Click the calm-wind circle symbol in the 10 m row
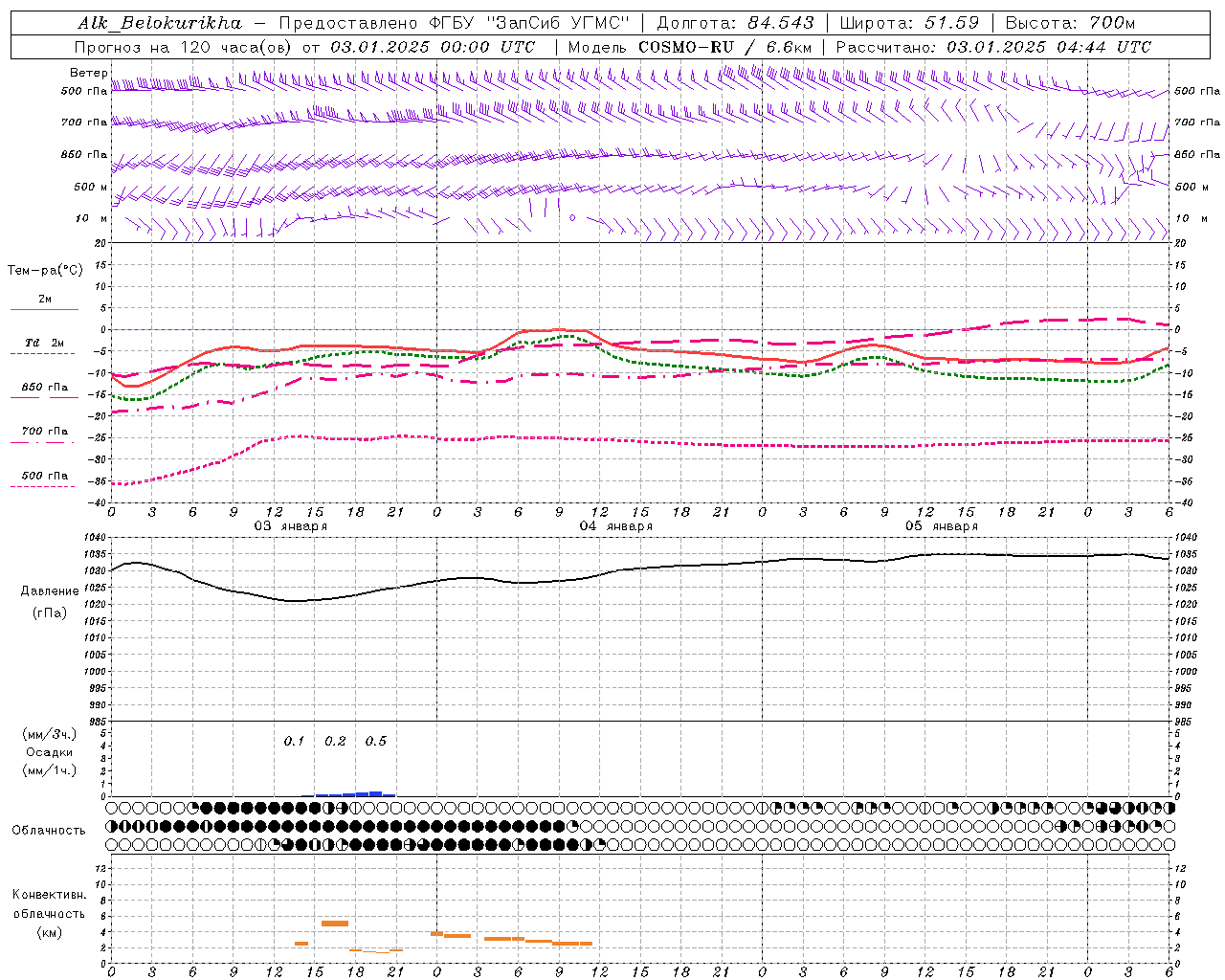This screenshot has width=1225, height=980. click(572, 218)
